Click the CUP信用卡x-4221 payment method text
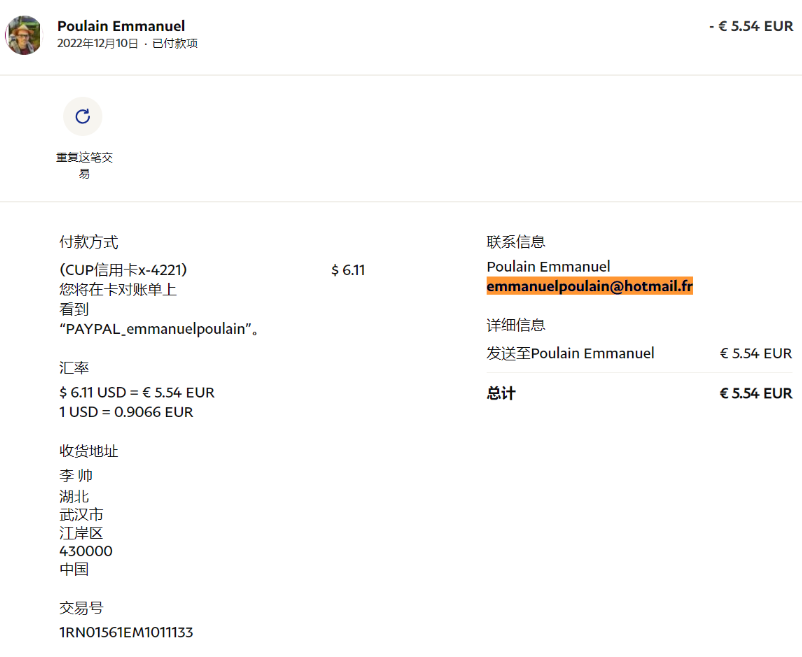 coord(123,270)
